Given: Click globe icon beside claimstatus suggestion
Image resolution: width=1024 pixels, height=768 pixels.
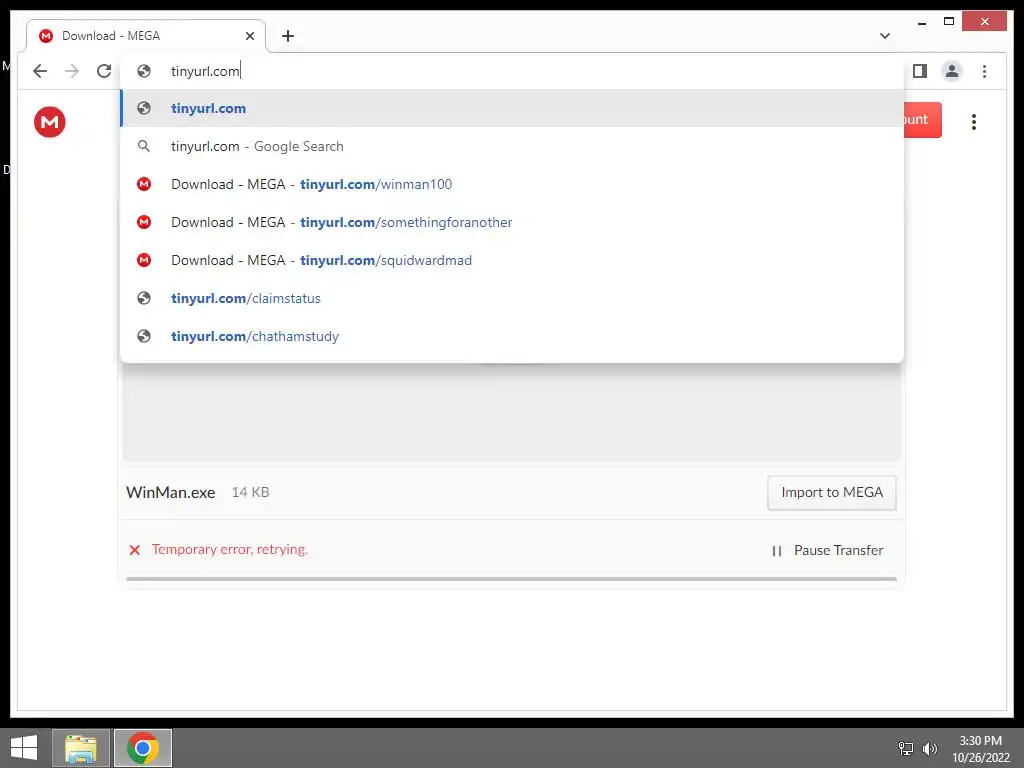Looking at the screenshot, I should pyautogui.click(x=144, y=298).
